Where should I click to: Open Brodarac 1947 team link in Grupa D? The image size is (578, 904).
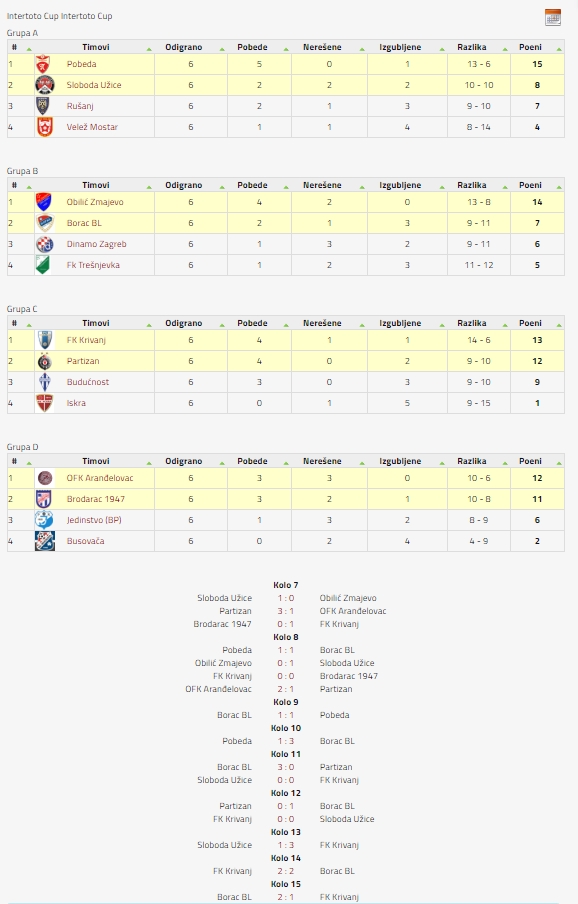(x=96, y=499)
